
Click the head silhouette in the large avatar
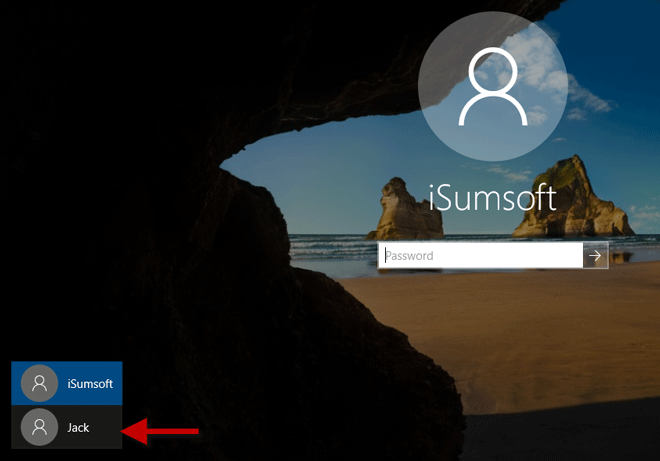pos(493,69)
